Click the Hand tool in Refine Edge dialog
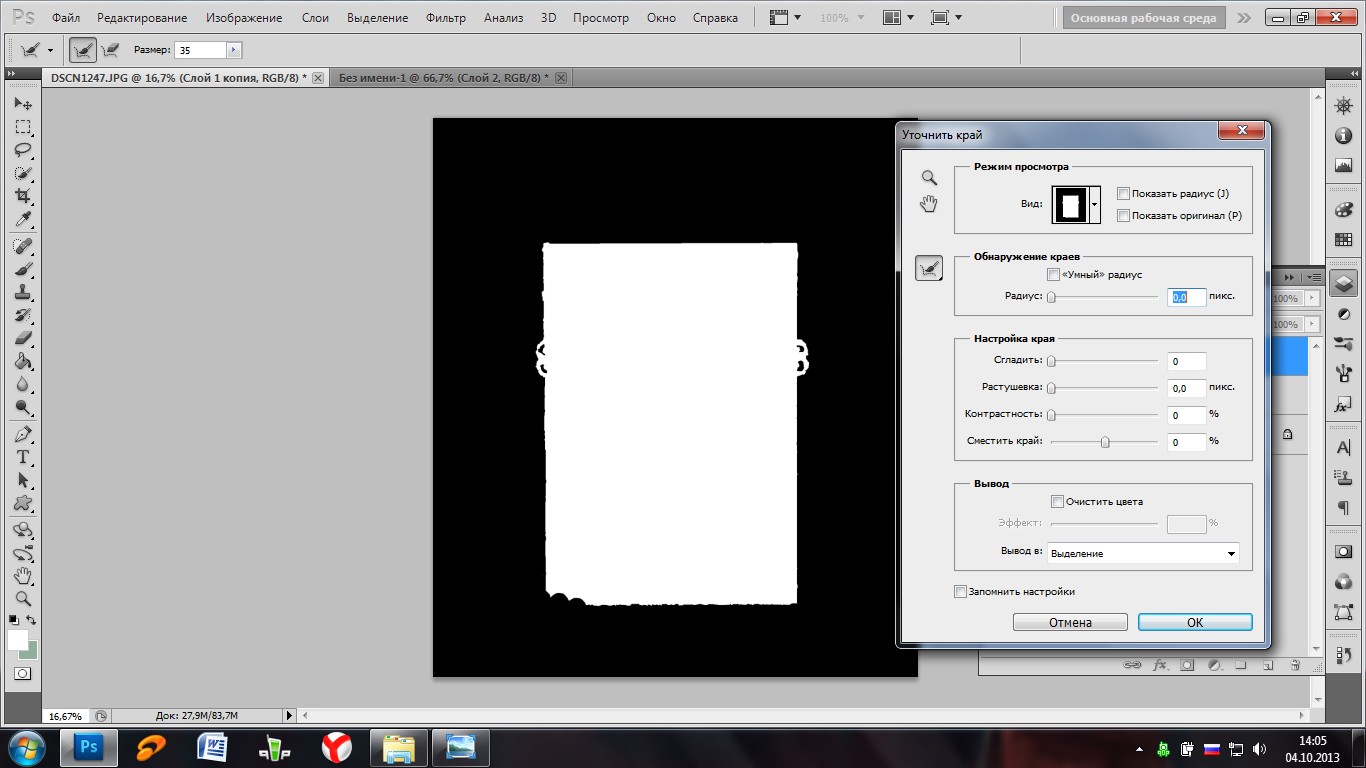Image resolution: width=1366 pixels, height=768 pixels. pyautogui.click(x=929, y=204)
